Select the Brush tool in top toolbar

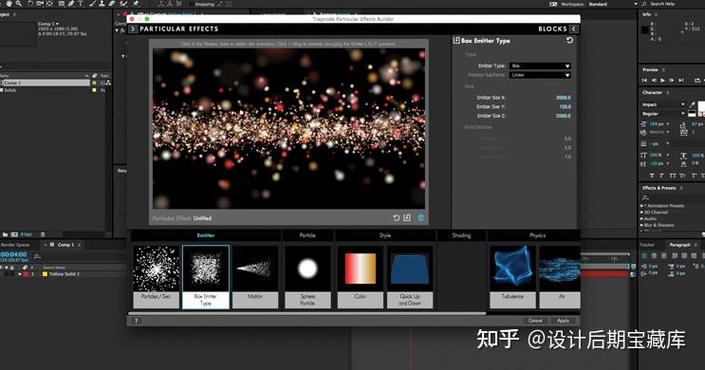click(93, 3)
